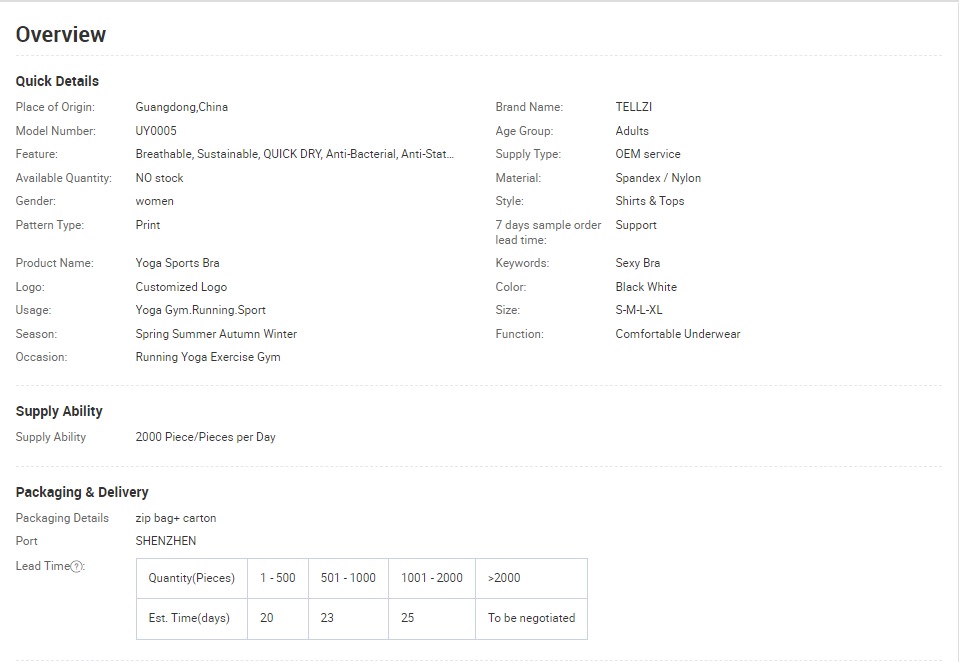Click the 'Quantity(Pieces)' row header
This screenshot has height=662, width=959.
pyautogui.click(x=191, y=578)
